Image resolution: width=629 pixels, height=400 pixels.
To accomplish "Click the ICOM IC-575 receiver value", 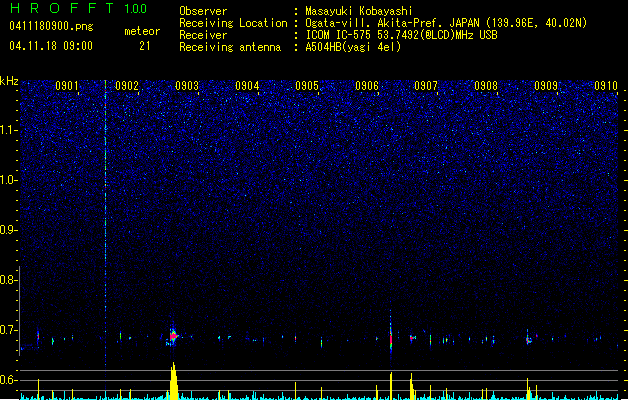I will pyautogui.click(x=401, y=35).
